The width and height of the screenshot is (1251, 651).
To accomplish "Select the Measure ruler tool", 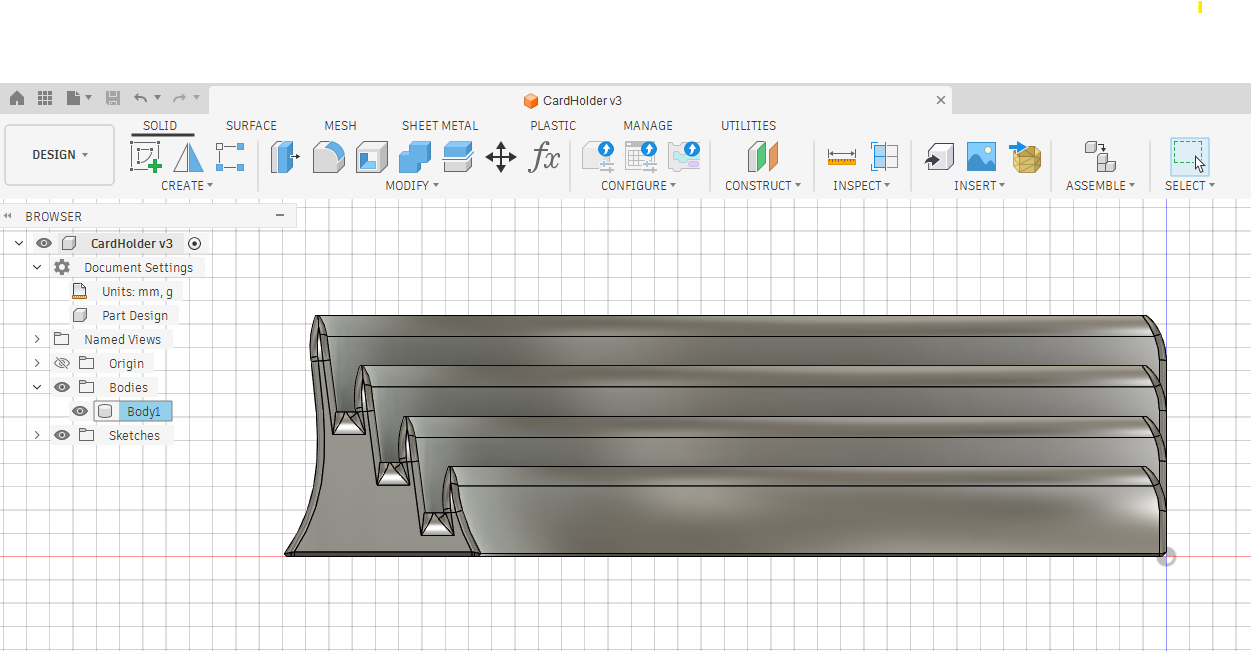I will tap(842, 157).
